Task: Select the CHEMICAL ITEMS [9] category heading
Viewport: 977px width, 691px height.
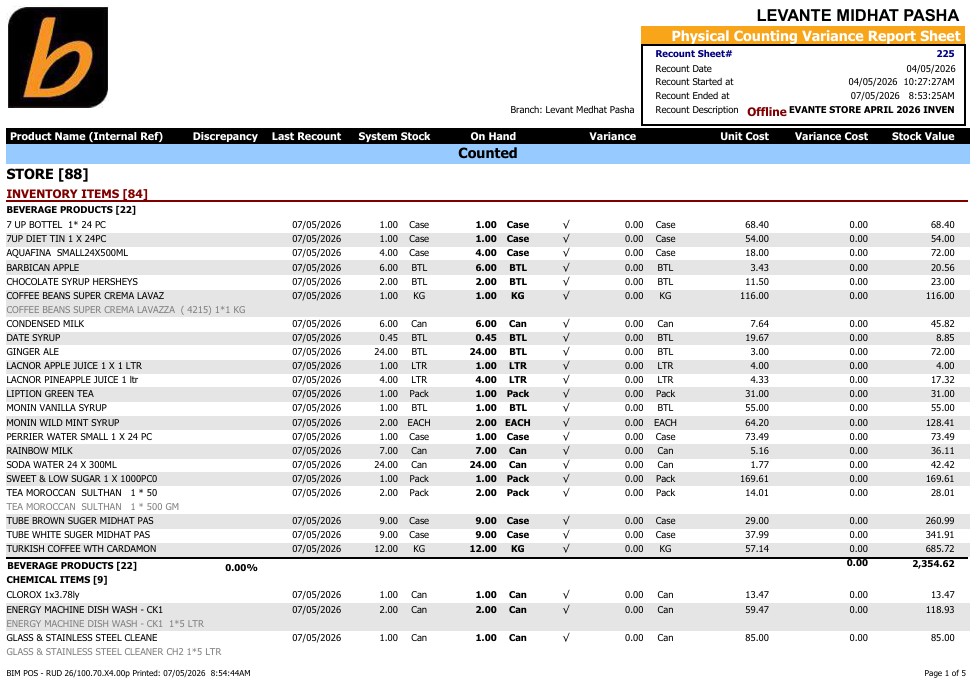Action: pos(57,579)
